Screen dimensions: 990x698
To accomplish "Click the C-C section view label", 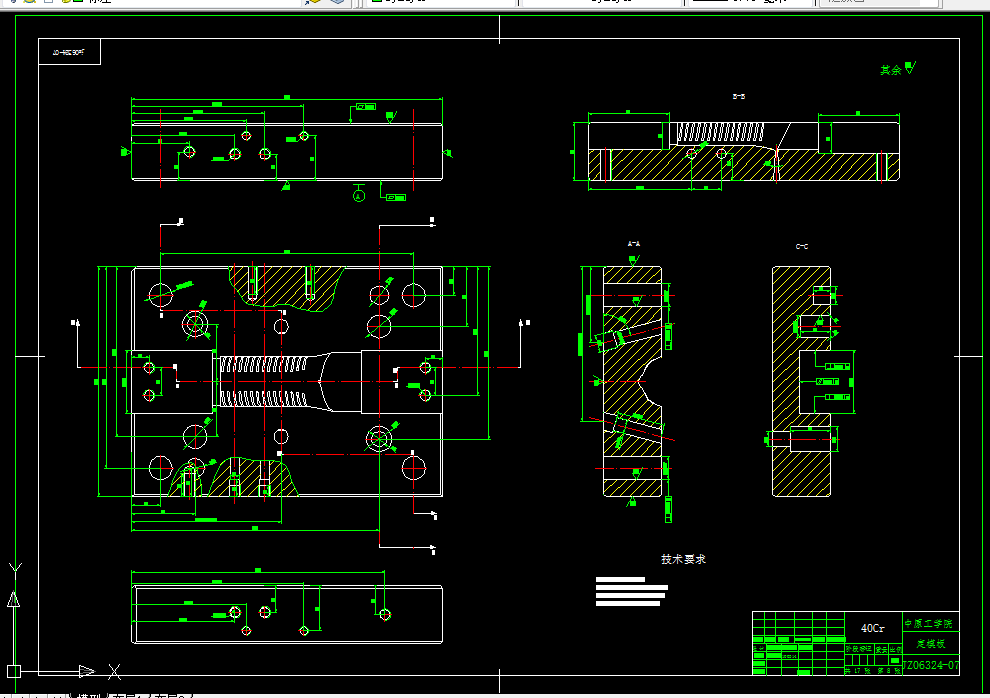I will click(802, 246).
